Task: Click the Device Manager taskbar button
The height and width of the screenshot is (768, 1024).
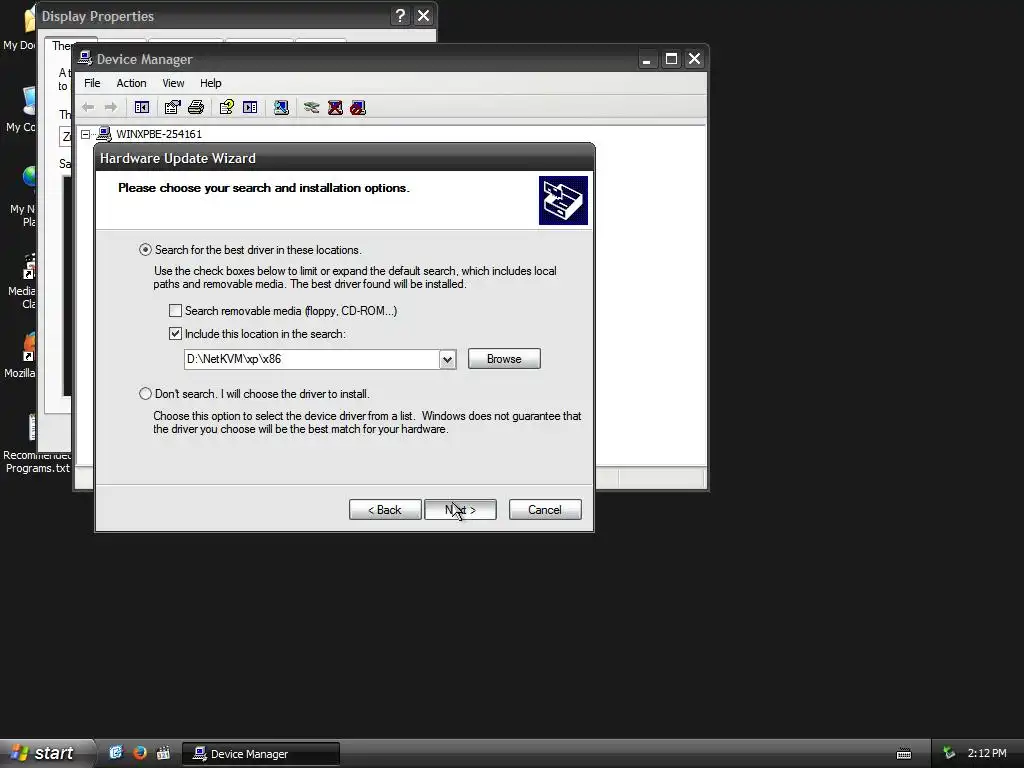Action: (261, 754)
